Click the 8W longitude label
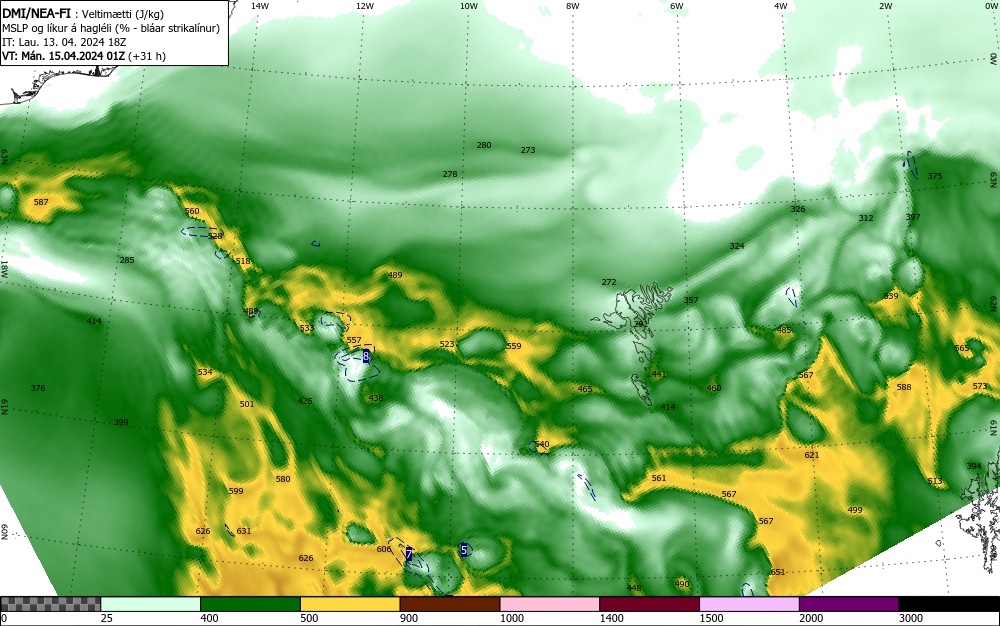This screenshot has height=626, width=1000. [x=573, y=6]
